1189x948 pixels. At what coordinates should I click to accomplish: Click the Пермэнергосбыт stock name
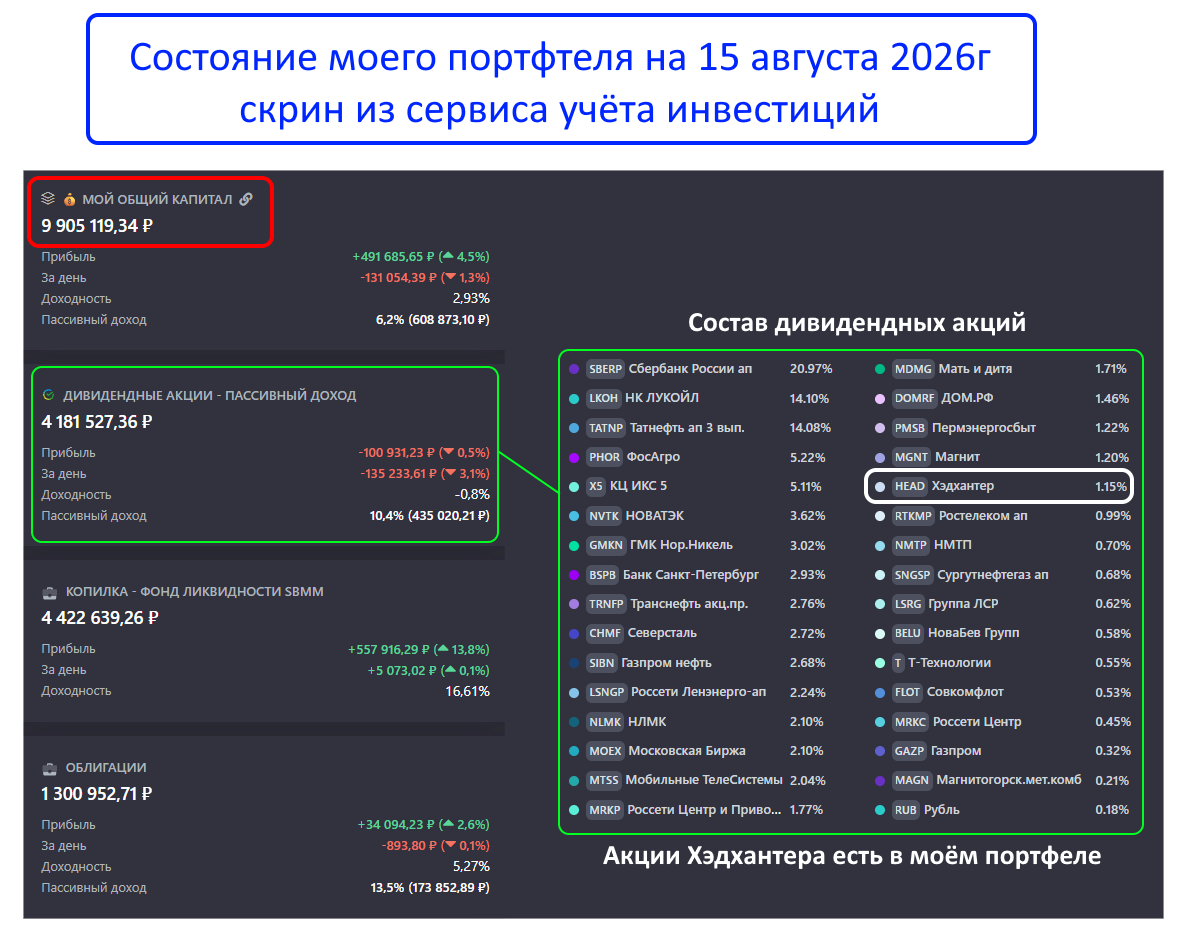(984, 428)
